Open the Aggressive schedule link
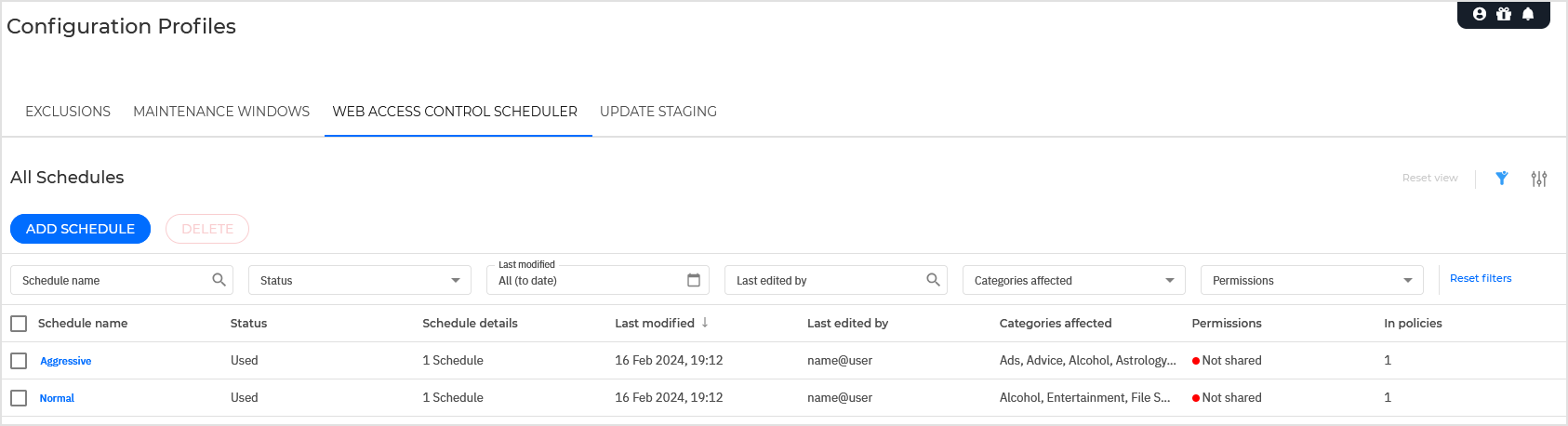The width and height of the screenshot is (1568, 426). pyautogui.click(x=65, y=361)
